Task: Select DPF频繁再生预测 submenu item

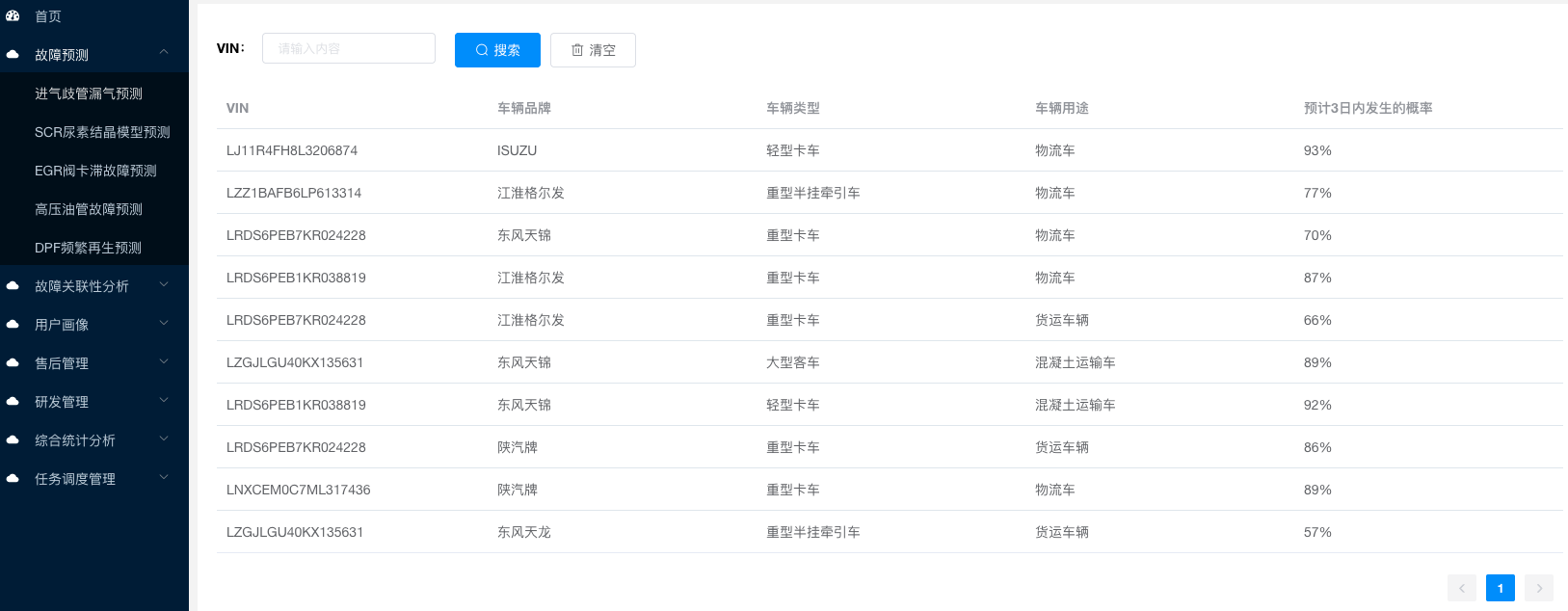Action: pos(94,248)
